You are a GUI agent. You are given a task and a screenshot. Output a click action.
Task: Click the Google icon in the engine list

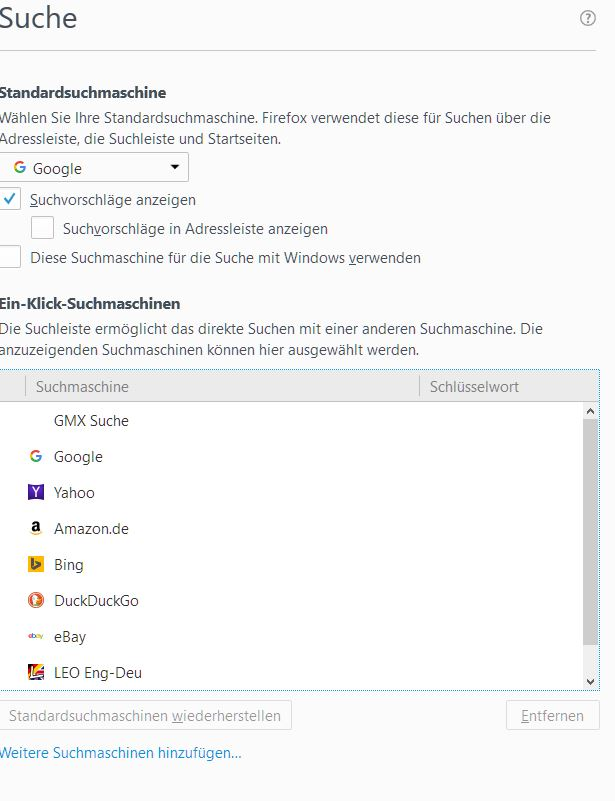pyautogui.click(x=36, y=456)
